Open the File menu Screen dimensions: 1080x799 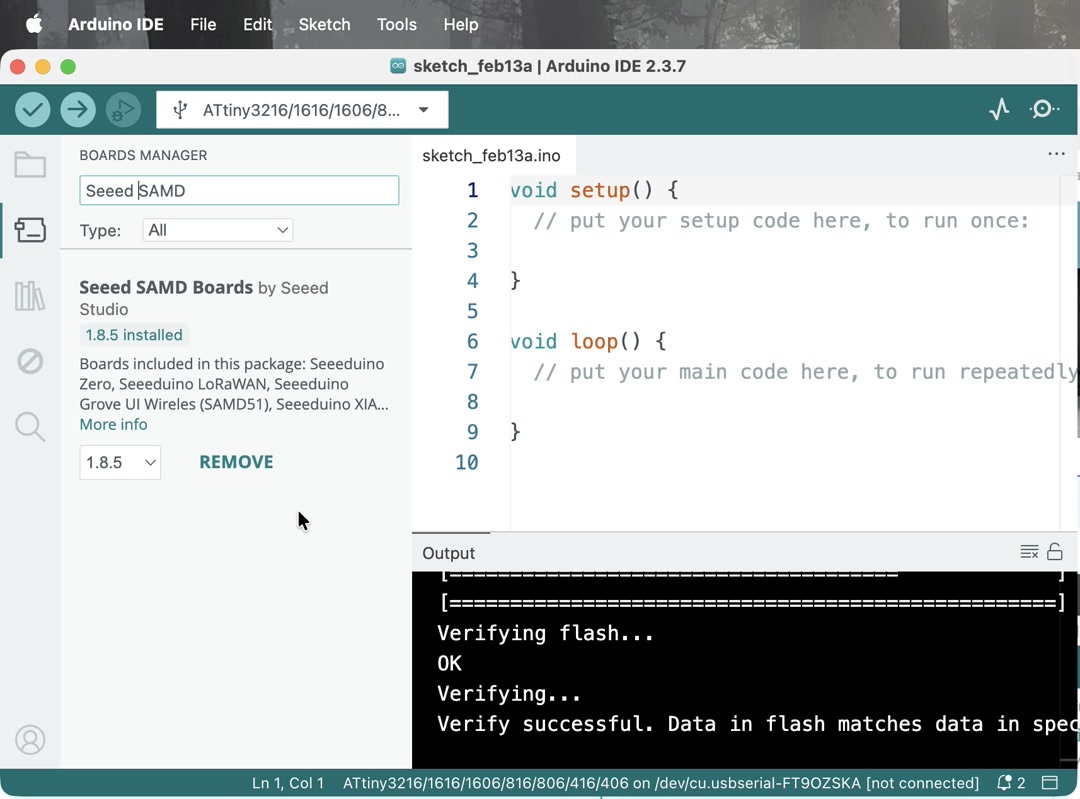point(203,24)
